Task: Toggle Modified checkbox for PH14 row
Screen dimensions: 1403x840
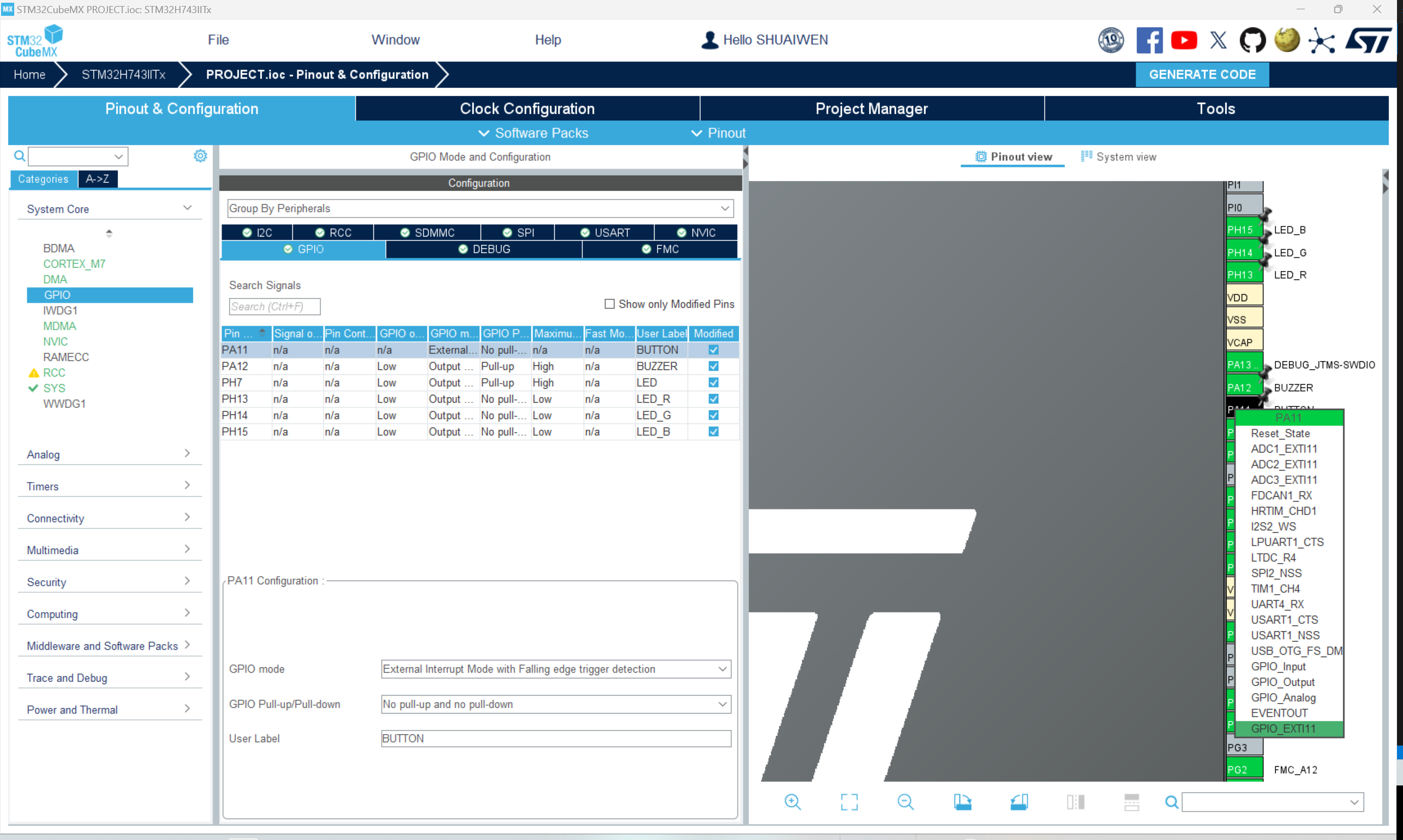Action: (713, 416)
